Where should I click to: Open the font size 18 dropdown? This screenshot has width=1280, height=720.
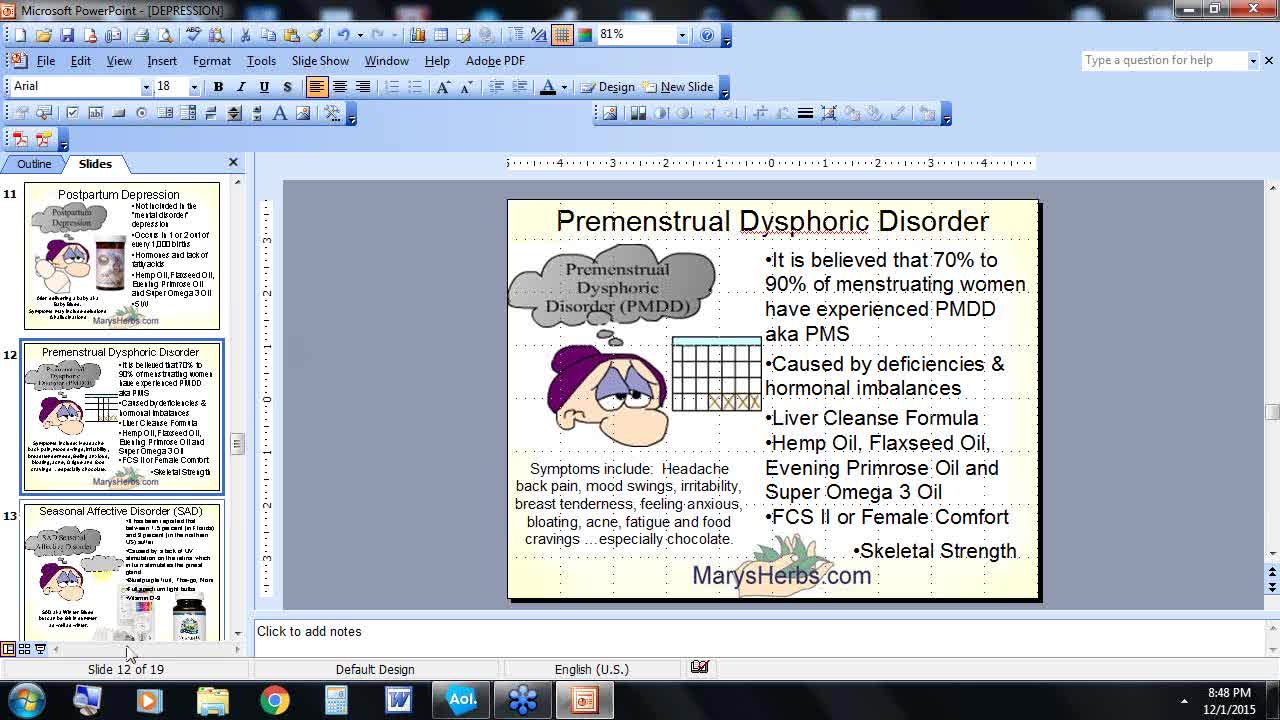pyautogui.click(x=194, y=87)
